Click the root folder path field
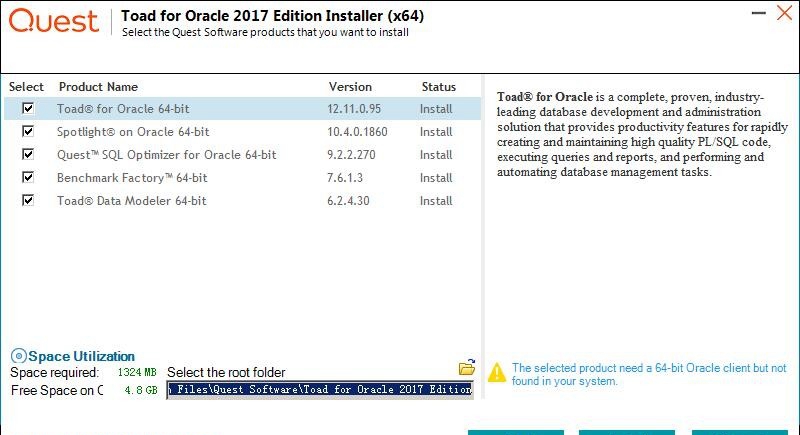The height and width of the screenshot is (435, 800). (x=320, y=390)
